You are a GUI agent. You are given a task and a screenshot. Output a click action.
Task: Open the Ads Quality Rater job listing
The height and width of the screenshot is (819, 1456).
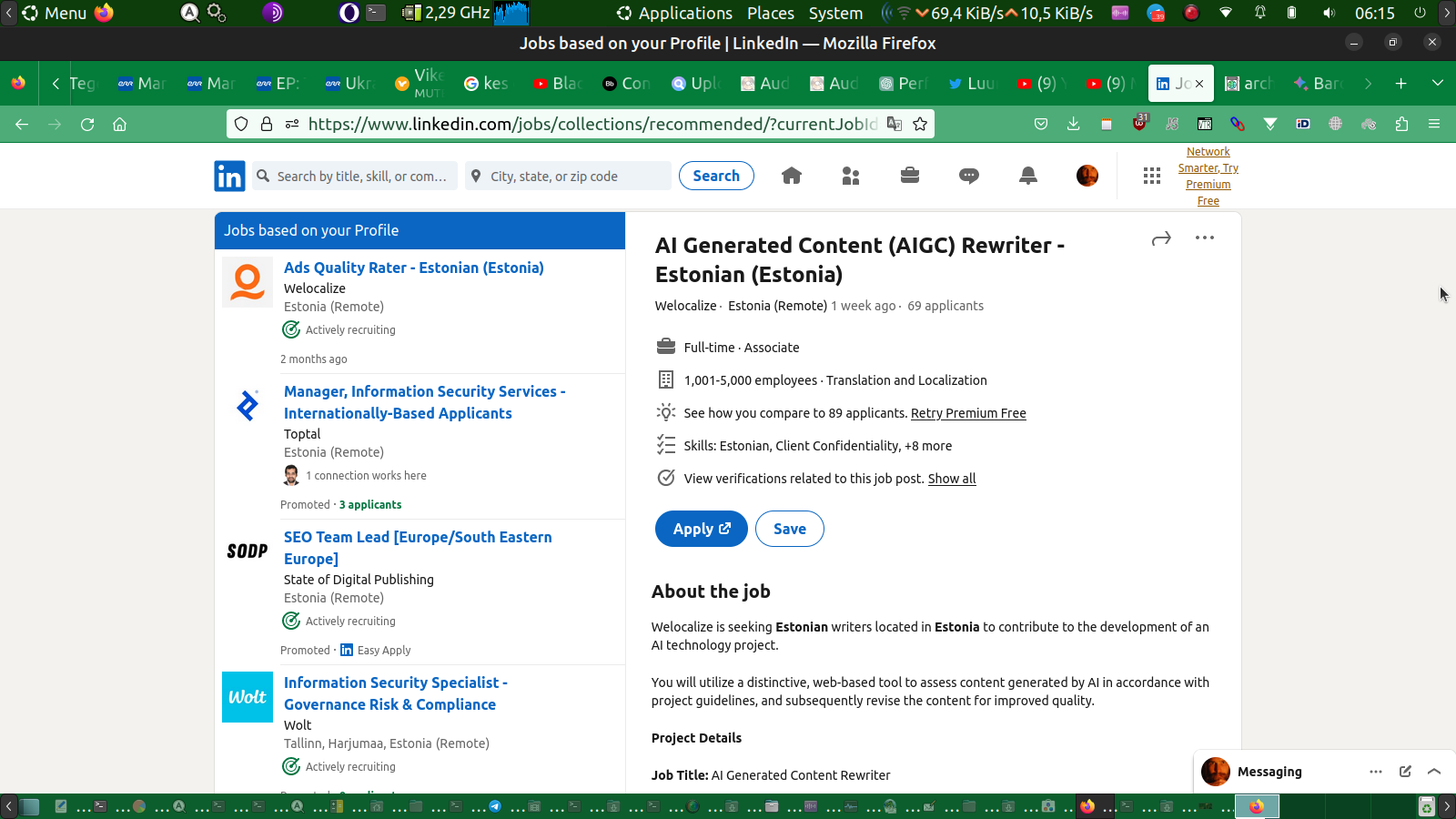point(413,268)
